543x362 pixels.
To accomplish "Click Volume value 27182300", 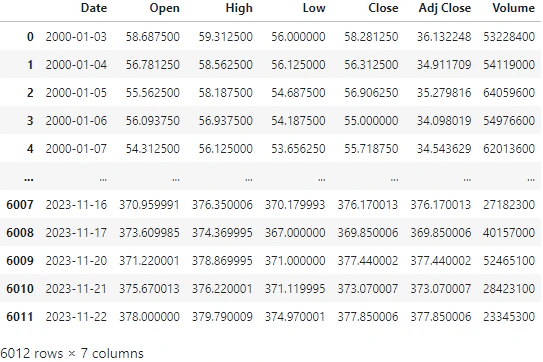I will click(x=509, y=205).
